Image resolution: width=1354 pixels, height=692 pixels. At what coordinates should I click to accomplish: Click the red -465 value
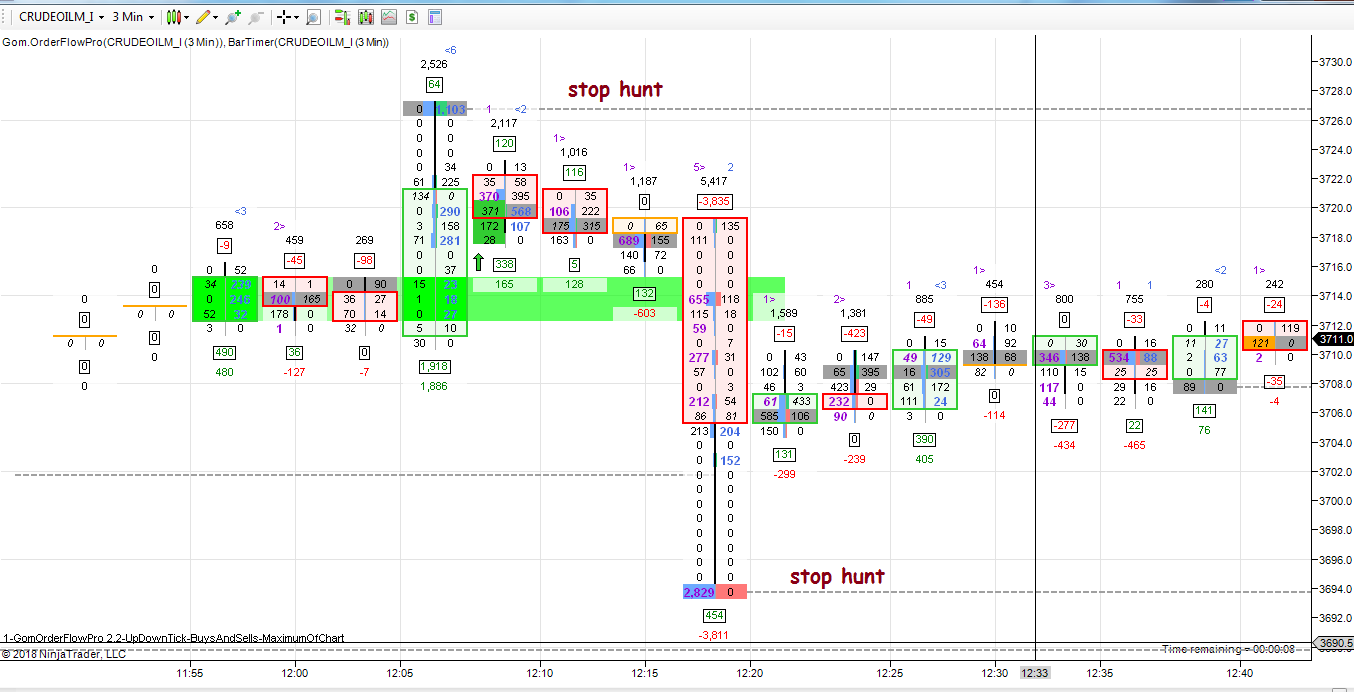(x=1135, y=445)
